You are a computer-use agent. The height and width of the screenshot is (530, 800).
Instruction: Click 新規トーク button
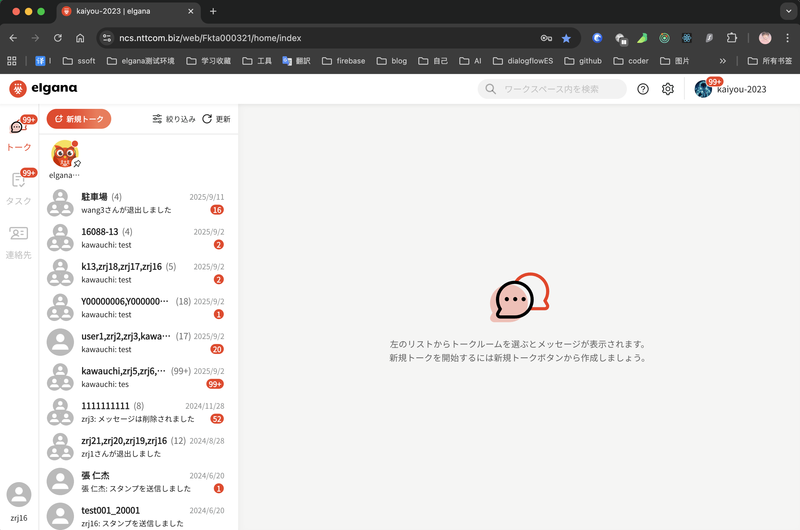pyautogui.click(x=79, y=119)
